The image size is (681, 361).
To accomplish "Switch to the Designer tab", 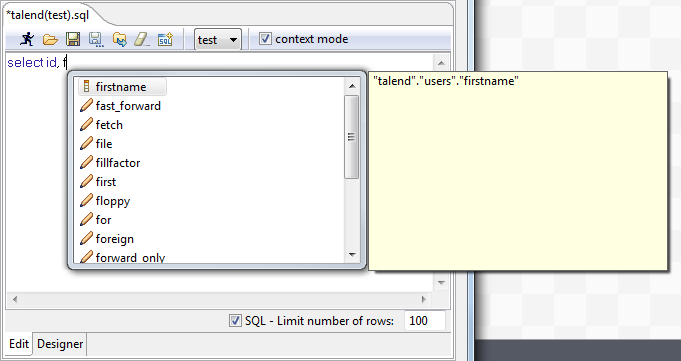I will (x=60, y=344).
